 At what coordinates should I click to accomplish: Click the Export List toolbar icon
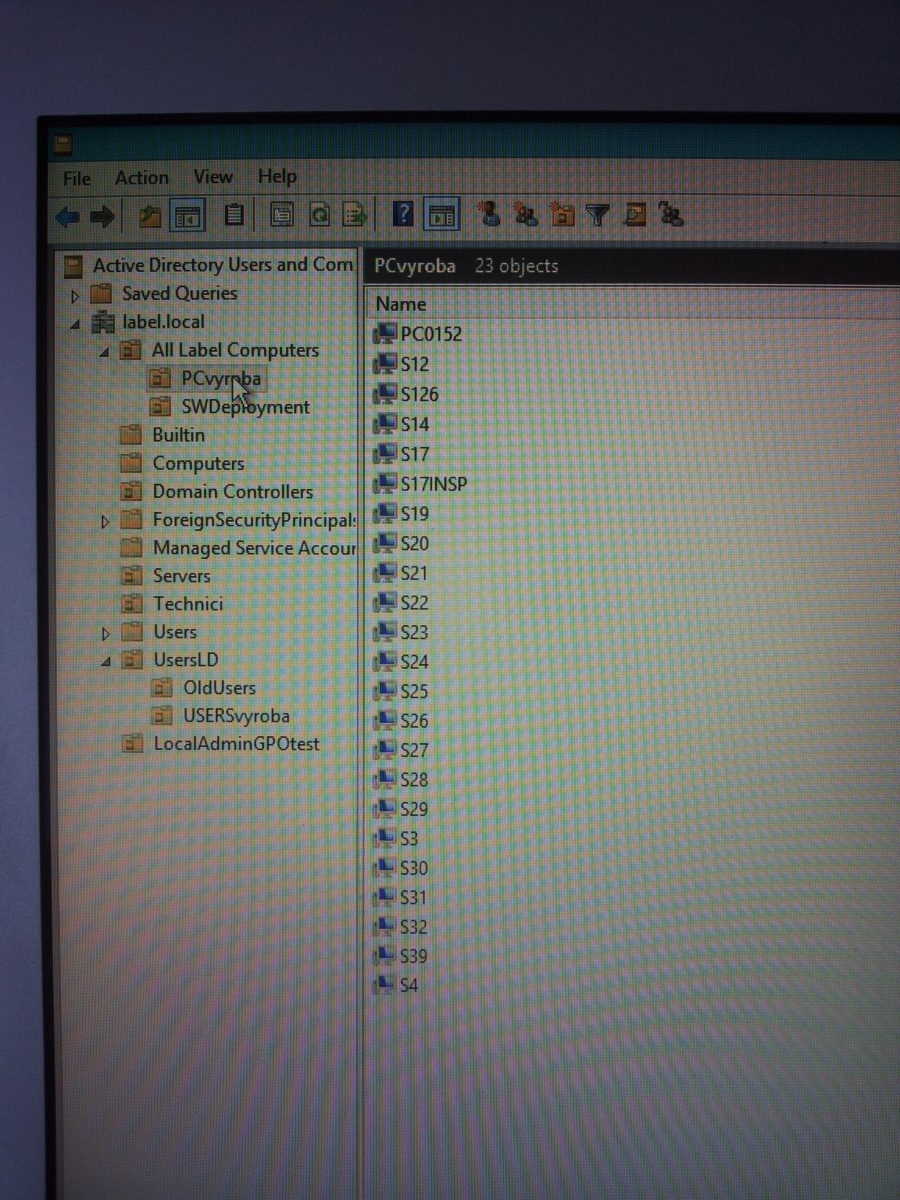click(x=354, y=214)
